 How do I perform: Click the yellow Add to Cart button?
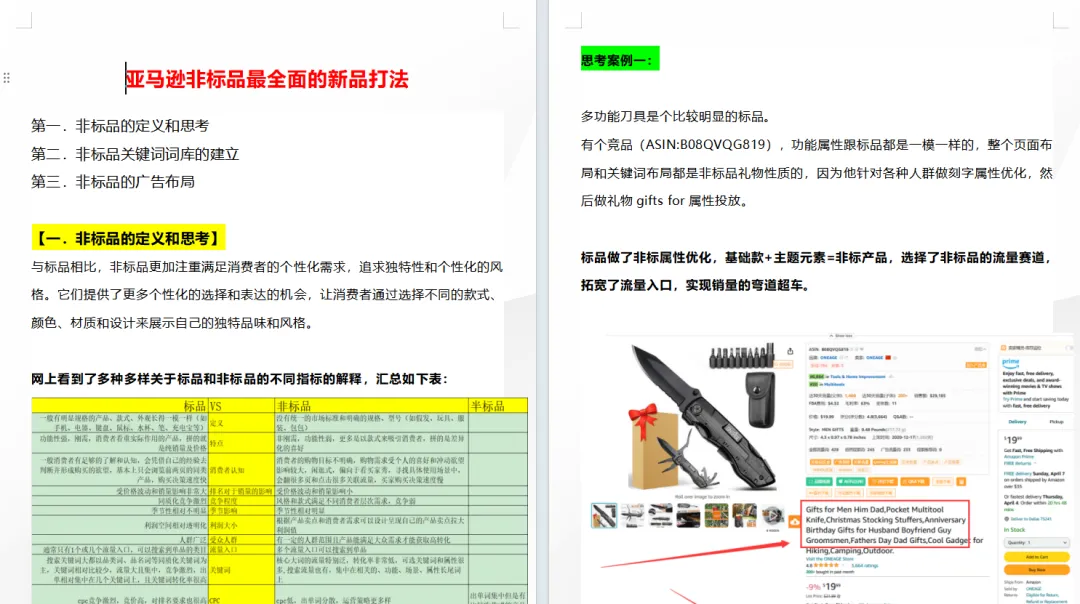point(1036,556)
